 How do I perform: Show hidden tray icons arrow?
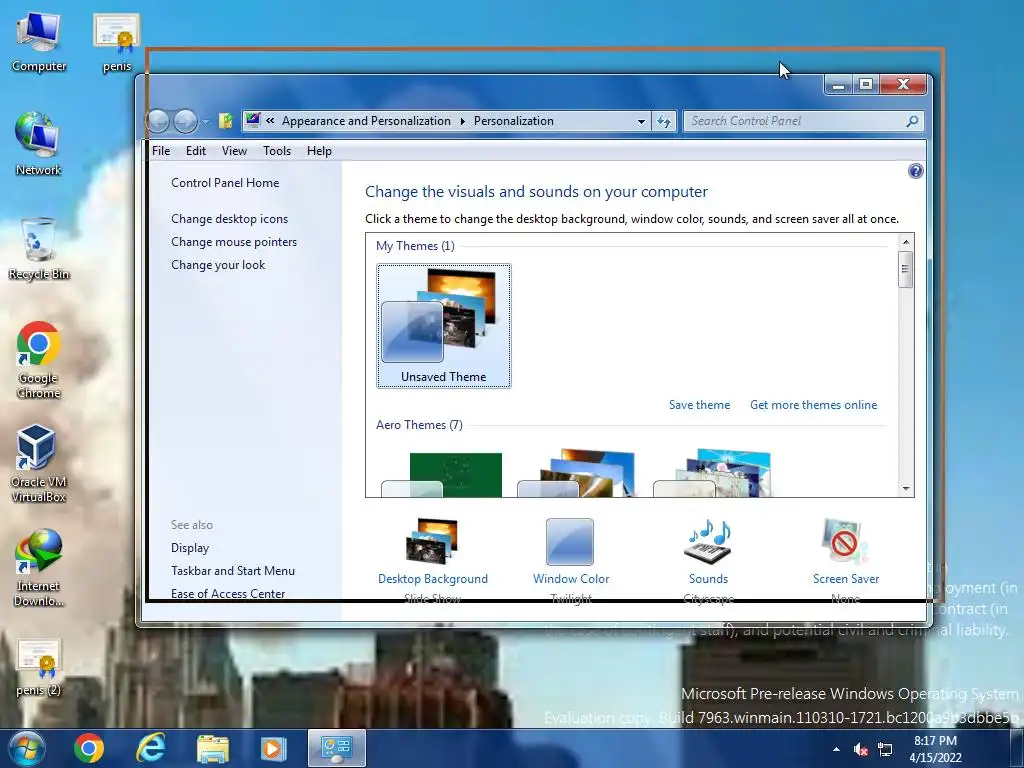(x=837, y=749)
